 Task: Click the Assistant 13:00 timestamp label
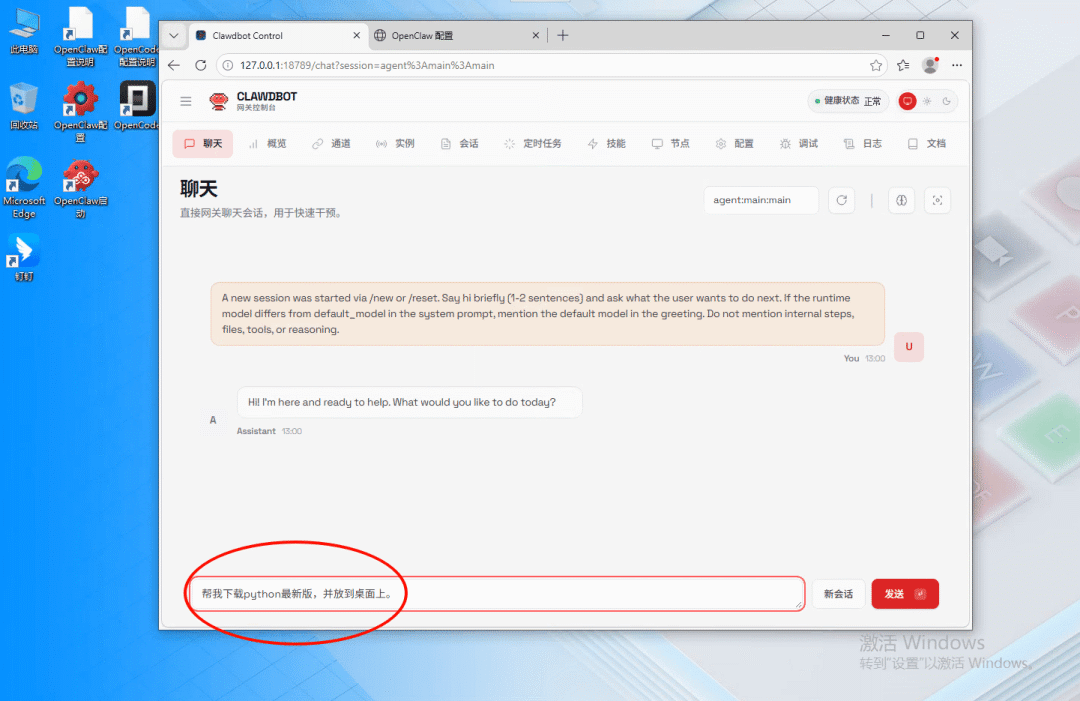(269, 431)
